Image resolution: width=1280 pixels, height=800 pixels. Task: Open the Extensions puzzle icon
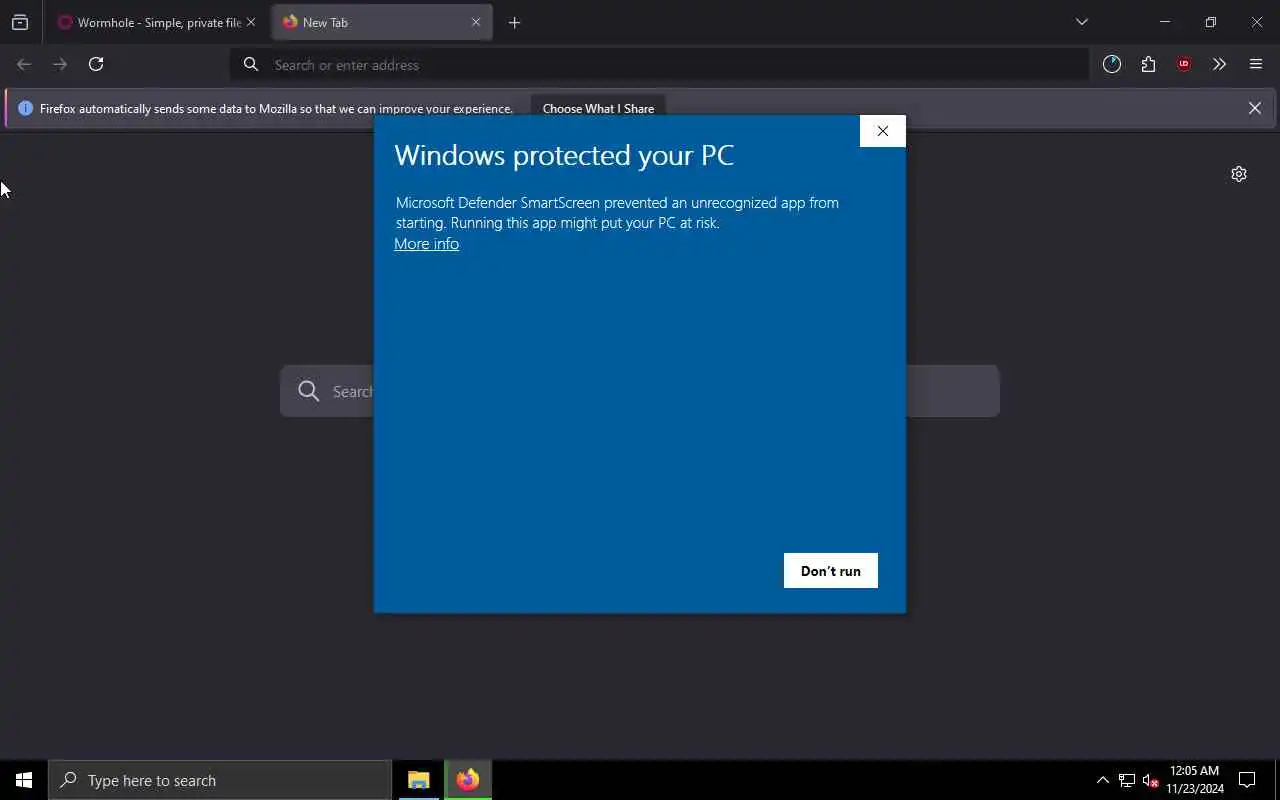click(1148, 64)
